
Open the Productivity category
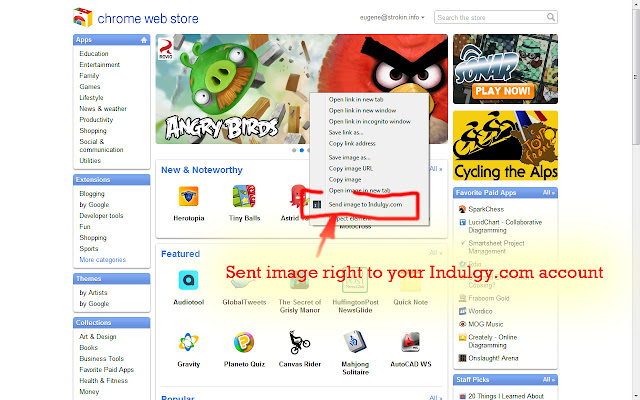click(96, 120)
